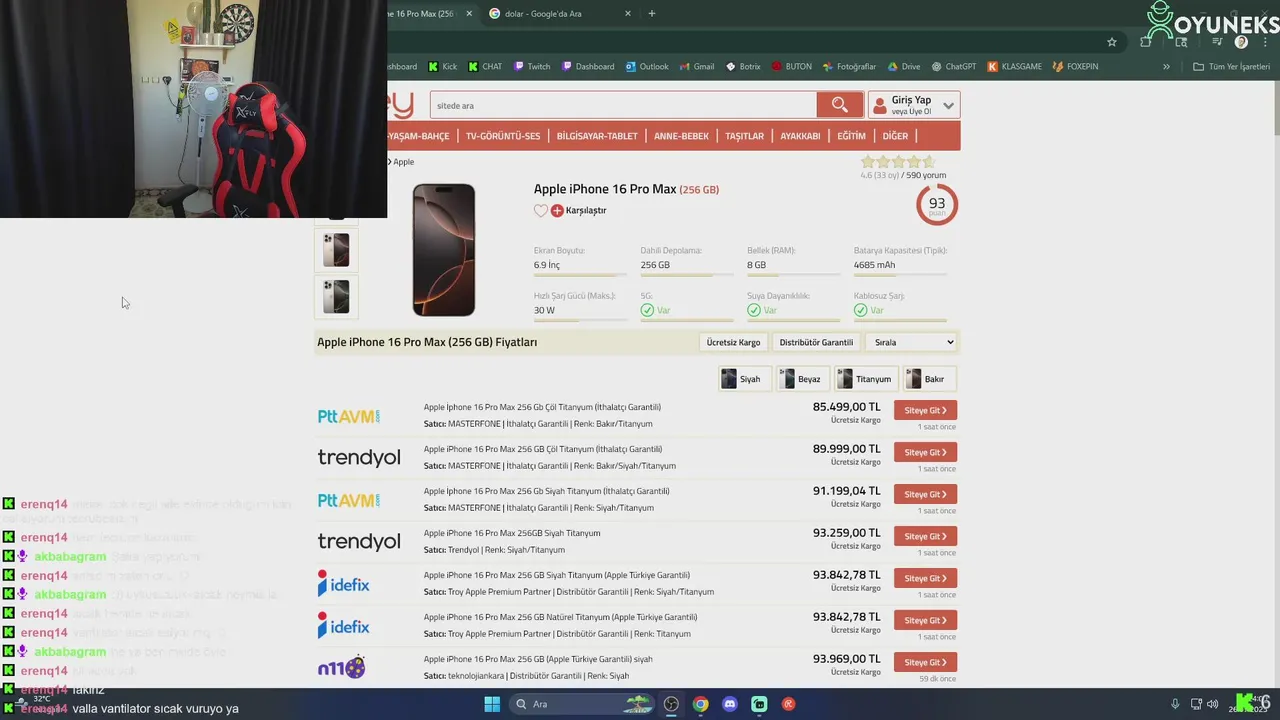
Task: Click the plus icon next to Karşılaştır
Action: 557,211
